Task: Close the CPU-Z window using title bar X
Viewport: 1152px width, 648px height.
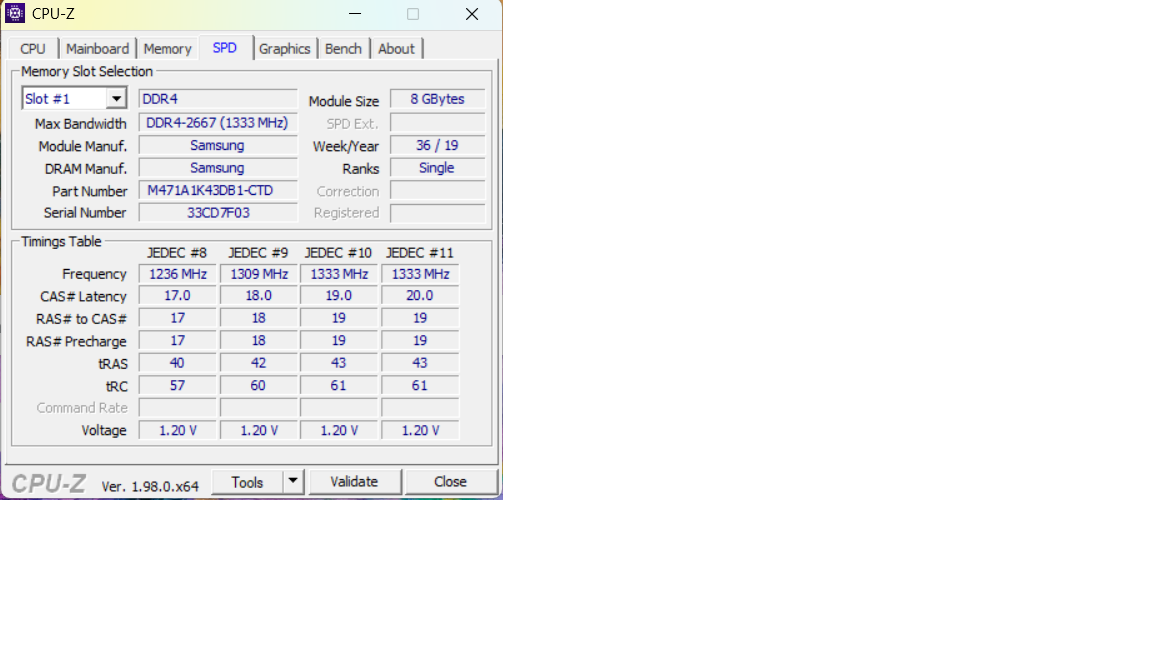Action: pos(472,14)
